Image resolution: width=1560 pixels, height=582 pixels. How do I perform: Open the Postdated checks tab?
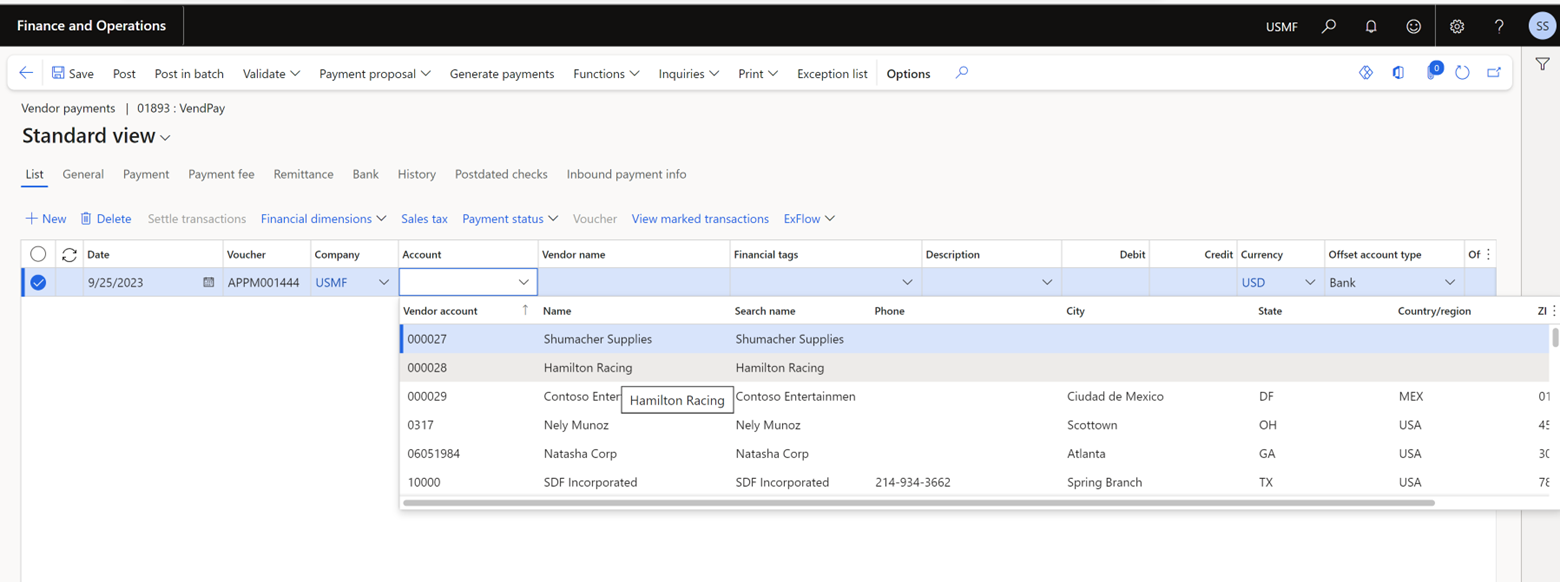click(x=501, y=174)
